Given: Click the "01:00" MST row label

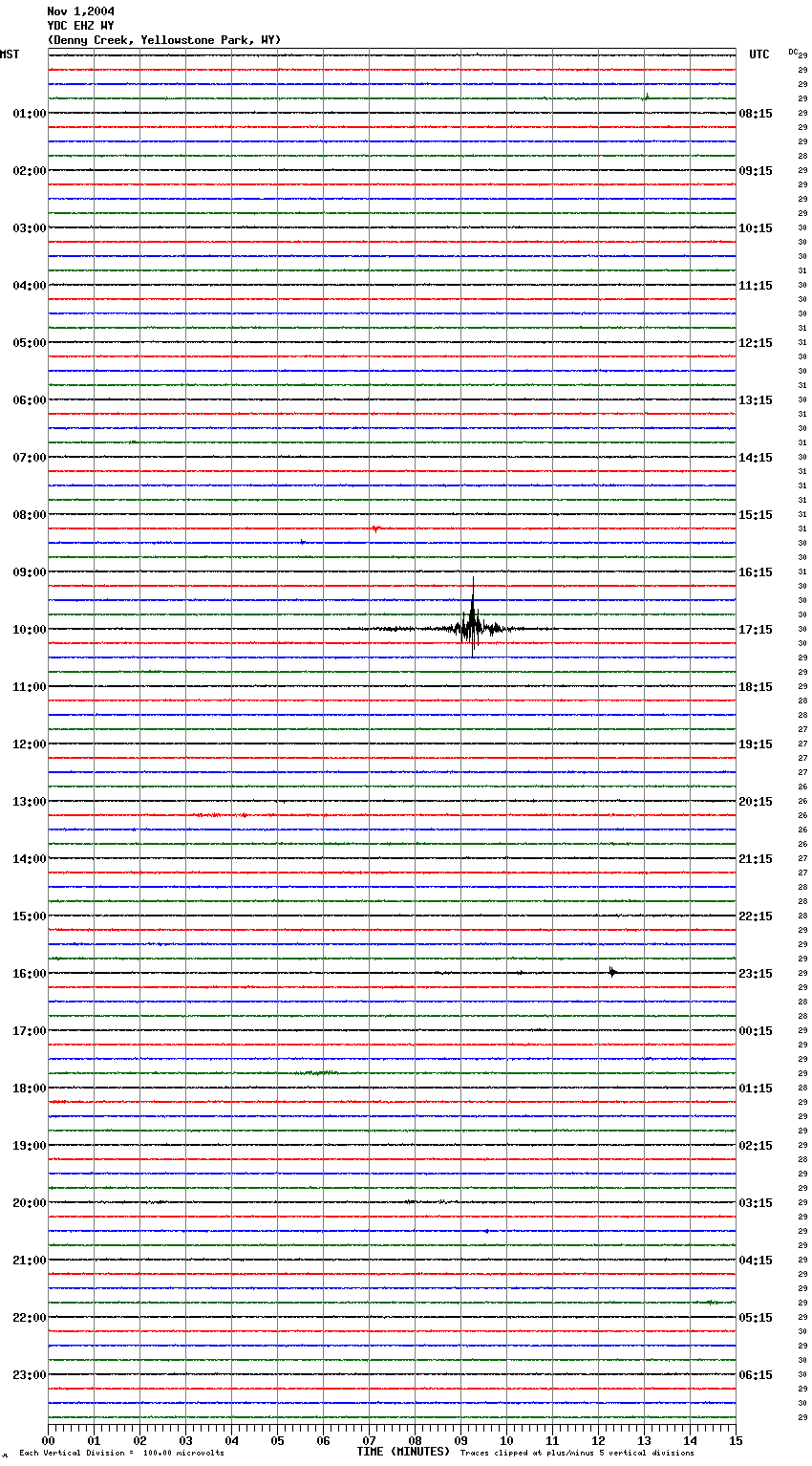Looking at the screenshot, I should pyautogui.click(x=30, y=114).
